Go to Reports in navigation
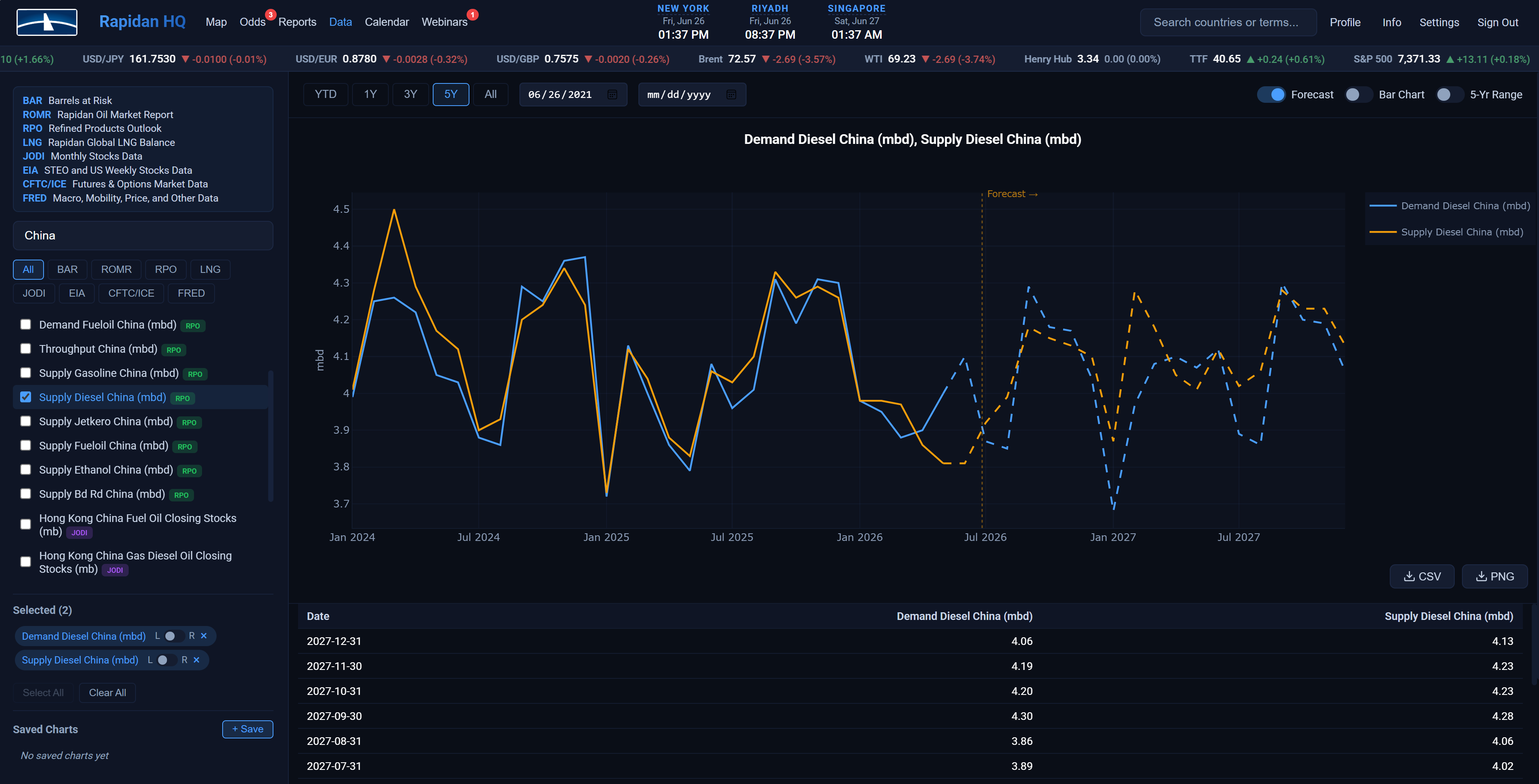Viewport: 1539px width, 784px height. [297, 22]
